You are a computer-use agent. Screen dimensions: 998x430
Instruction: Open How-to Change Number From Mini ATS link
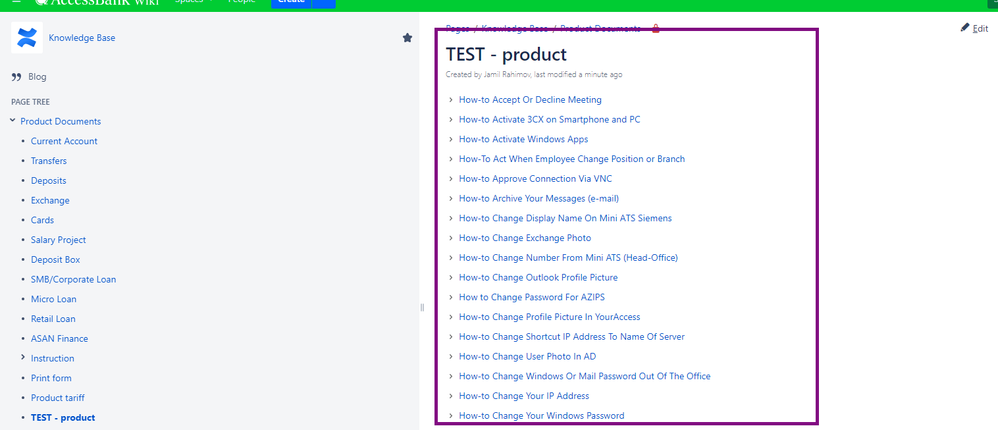click(x=568, y=258)
